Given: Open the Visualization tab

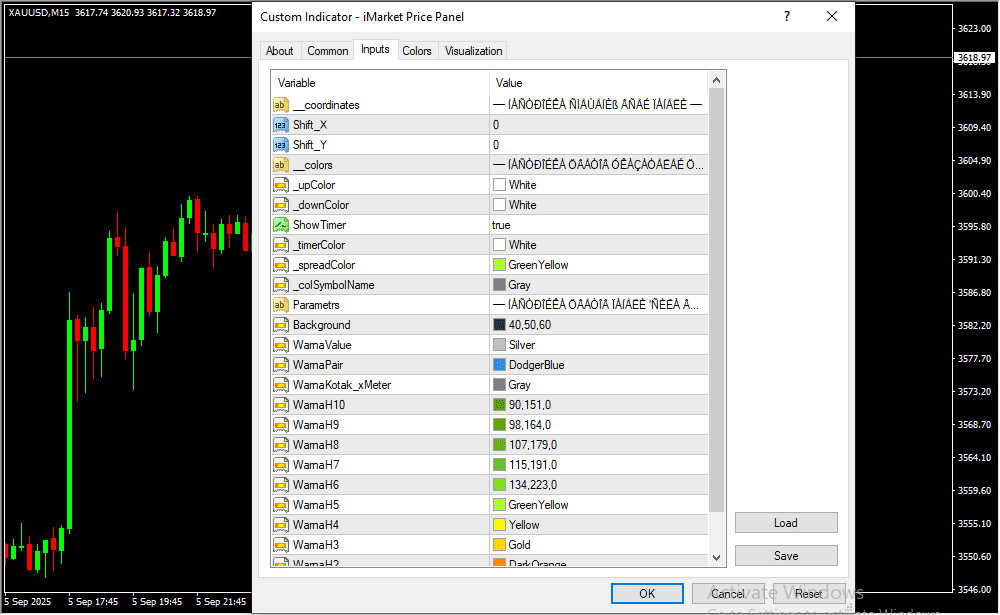Looking at the screenshot, I should click(474, 51).
